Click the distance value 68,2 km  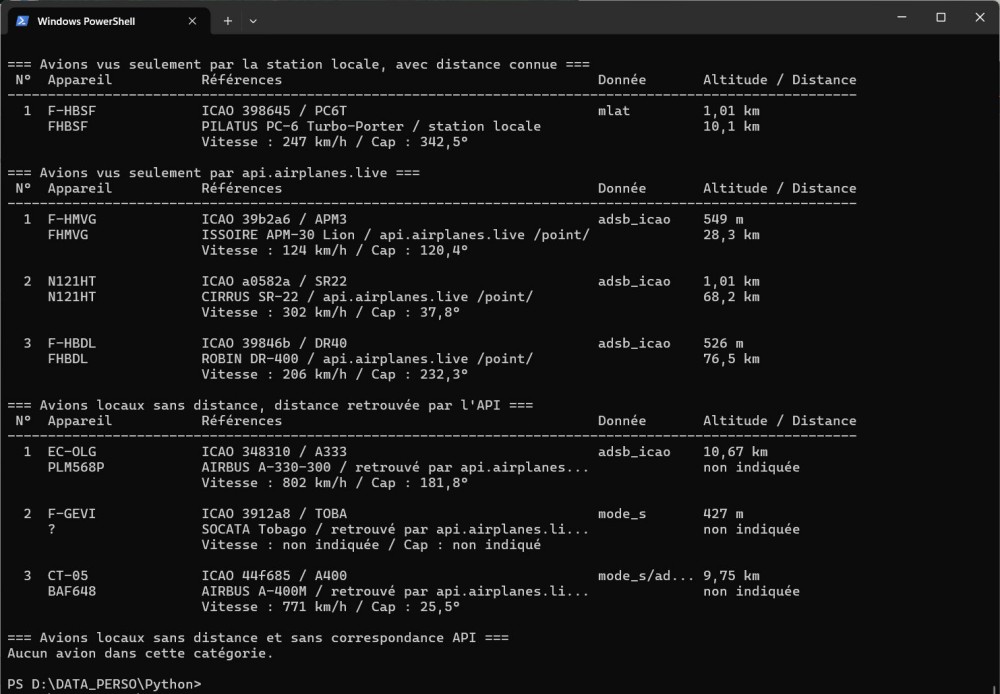pos(732,297)
